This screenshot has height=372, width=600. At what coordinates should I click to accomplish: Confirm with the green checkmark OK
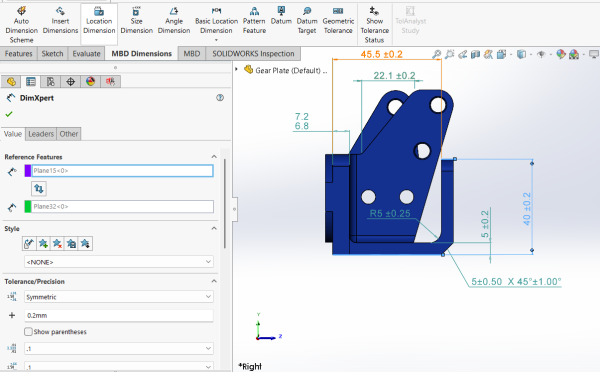9,114
